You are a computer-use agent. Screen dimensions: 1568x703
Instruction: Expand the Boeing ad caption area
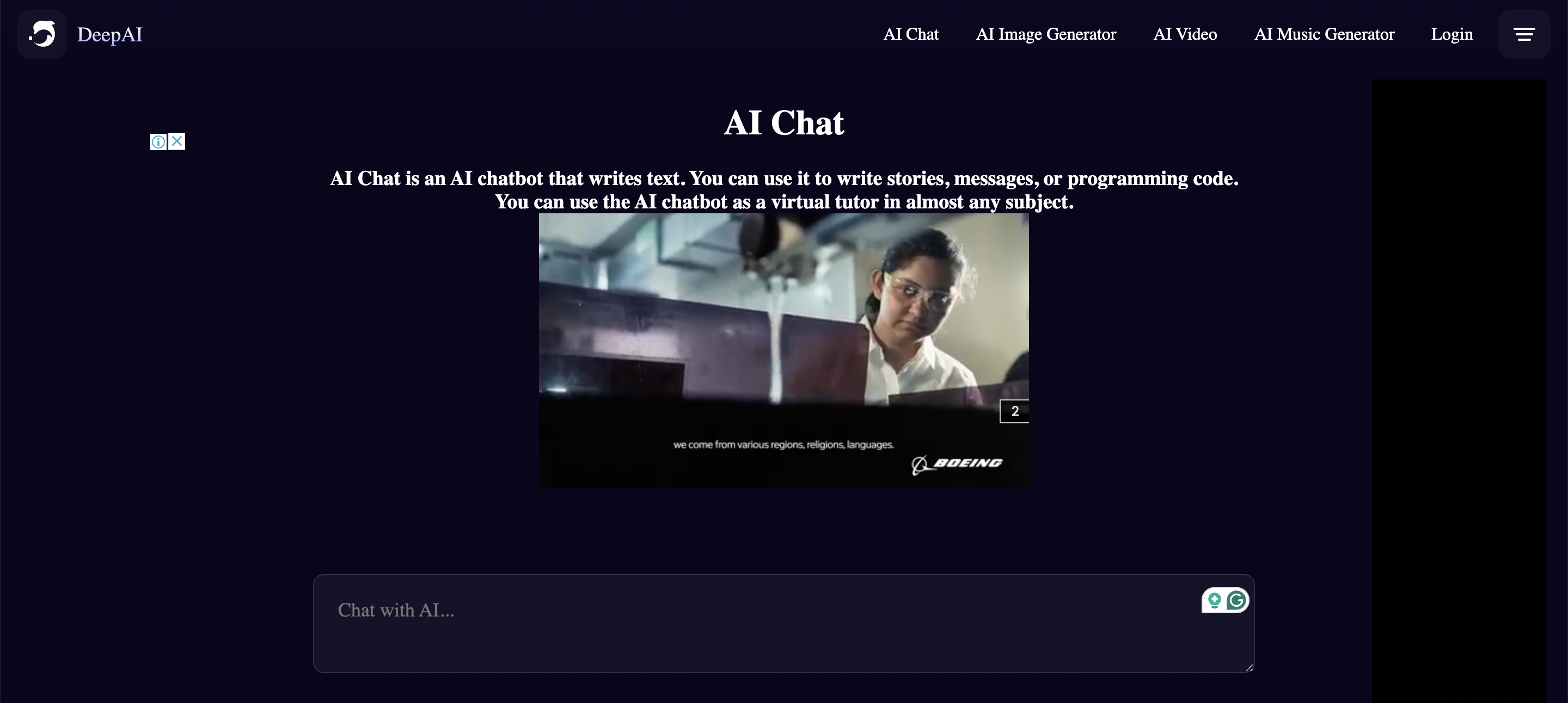pyautogui.click(x=783, y=444)
